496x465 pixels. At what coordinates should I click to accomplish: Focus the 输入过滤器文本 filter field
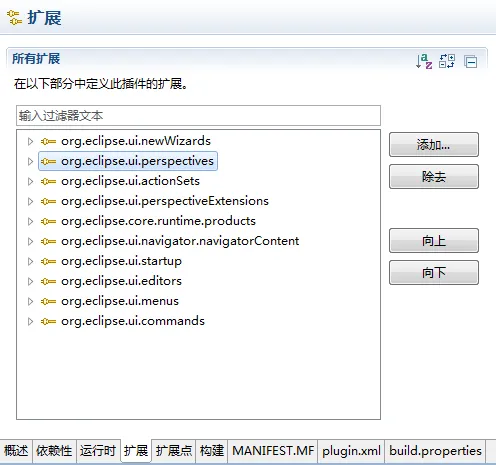tap(198, 116)
